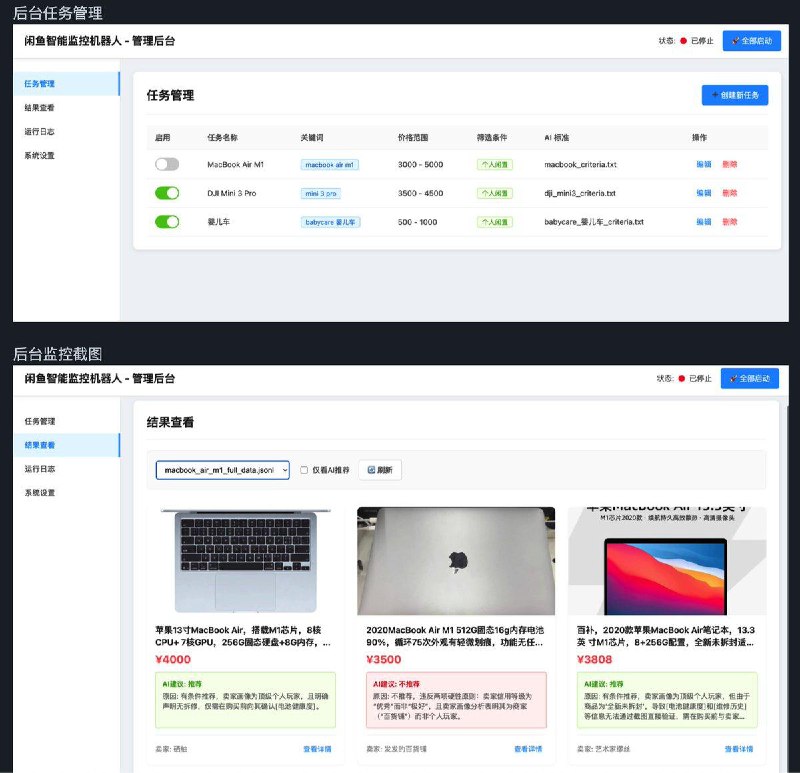Click the red 已停止 status dot in header
The width and height of the screenshot is (800, 773).
[x=683, y=40]
